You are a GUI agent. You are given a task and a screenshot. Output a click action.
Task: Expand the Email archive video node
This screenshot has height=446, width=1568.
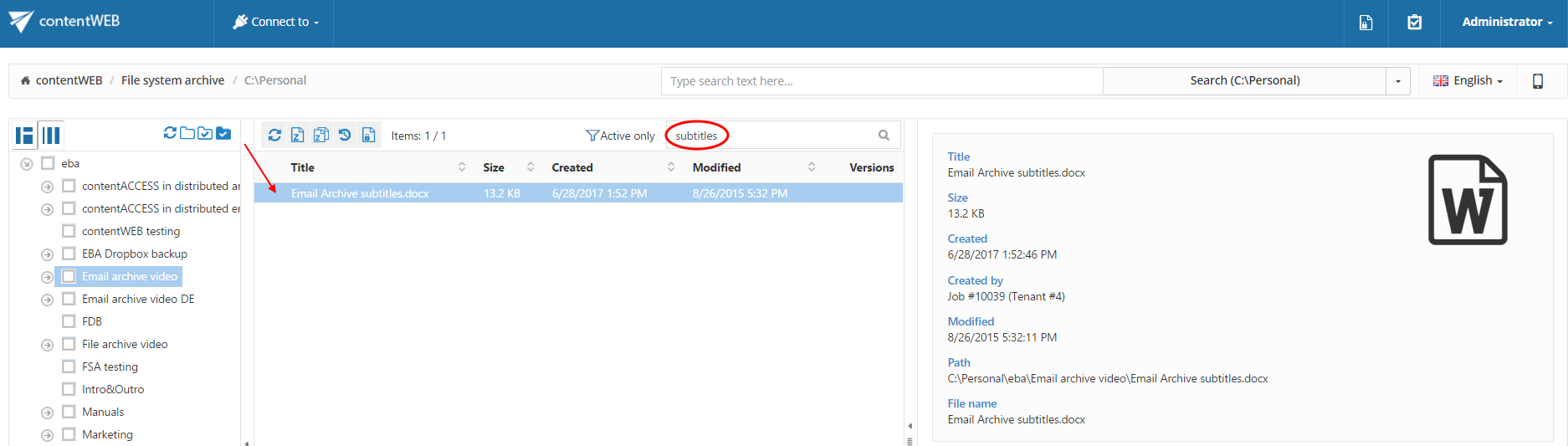(x=47, y=277)
